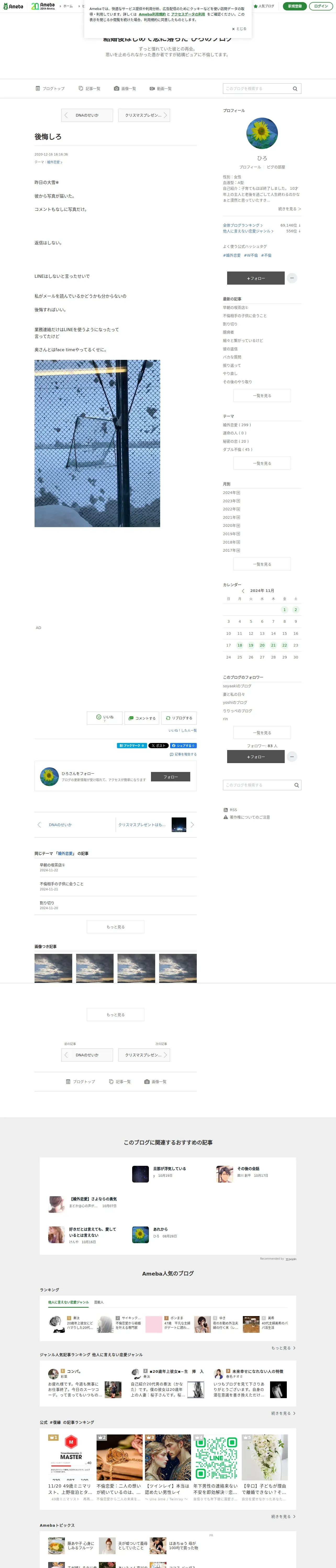Expand the 2017年 monthly archive
Image resolution: width=336 pixels, height=1568 pixels.
coord(232,550)
